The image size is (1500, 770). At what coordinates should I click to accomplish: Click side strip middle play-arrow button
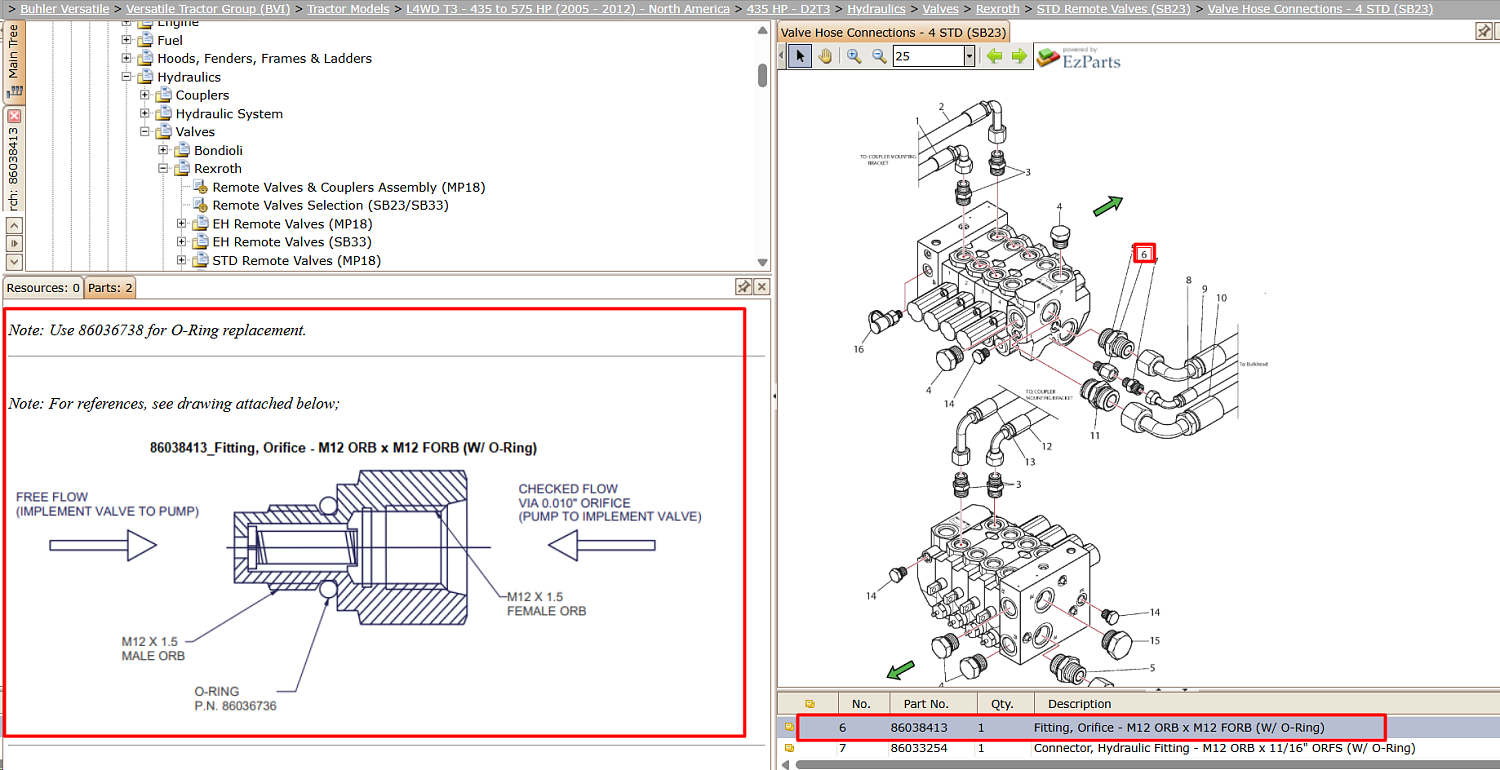tap(14, 243)
